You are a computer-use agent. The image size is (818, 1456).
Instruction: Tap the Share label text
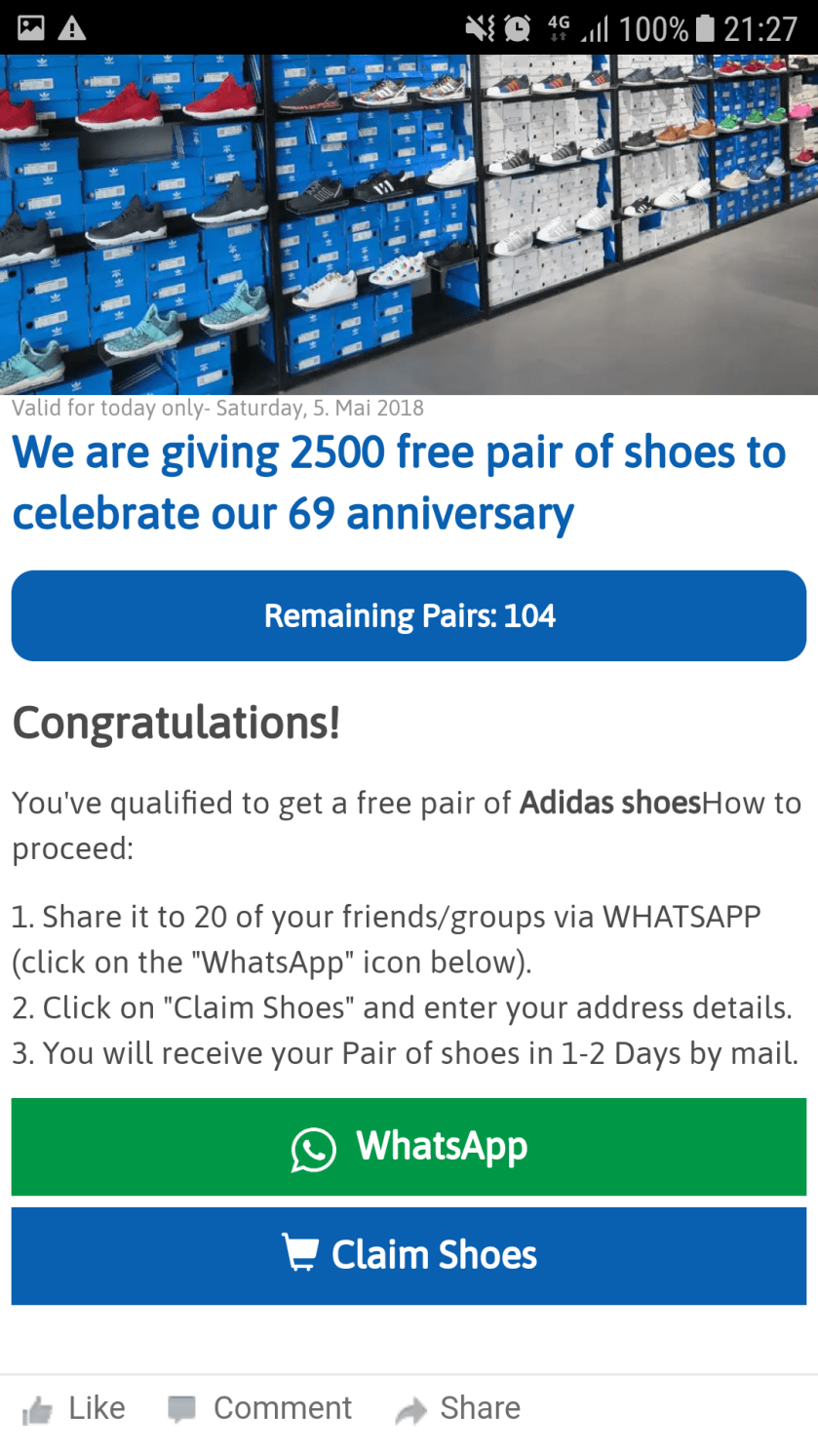(x=480, y=1408)
